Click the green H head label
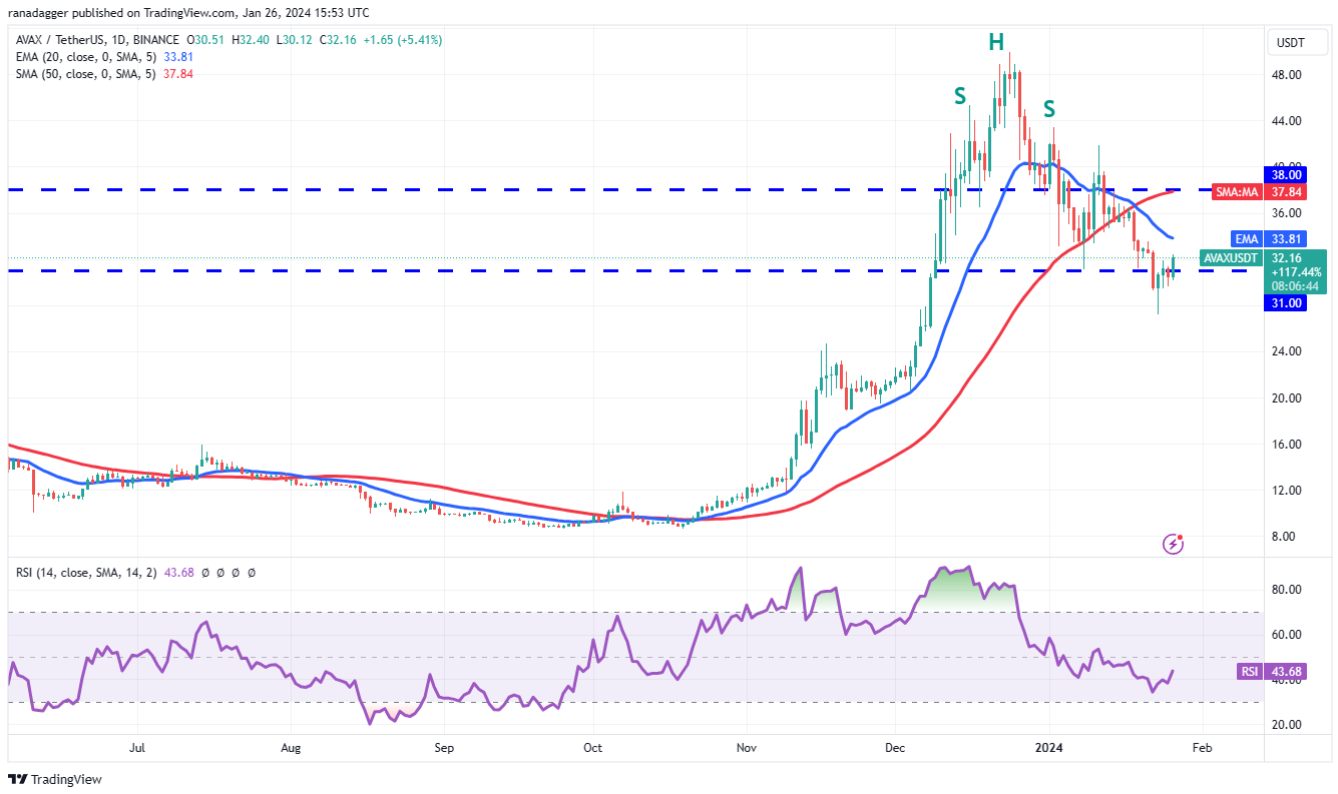Viewport: 1338px width, 794px height. click(996, 42)
